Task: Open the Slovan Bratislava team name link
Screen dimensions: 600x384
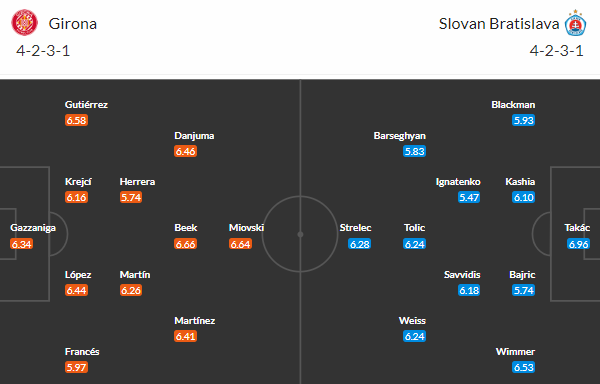Action: click(x=499, y=24)
